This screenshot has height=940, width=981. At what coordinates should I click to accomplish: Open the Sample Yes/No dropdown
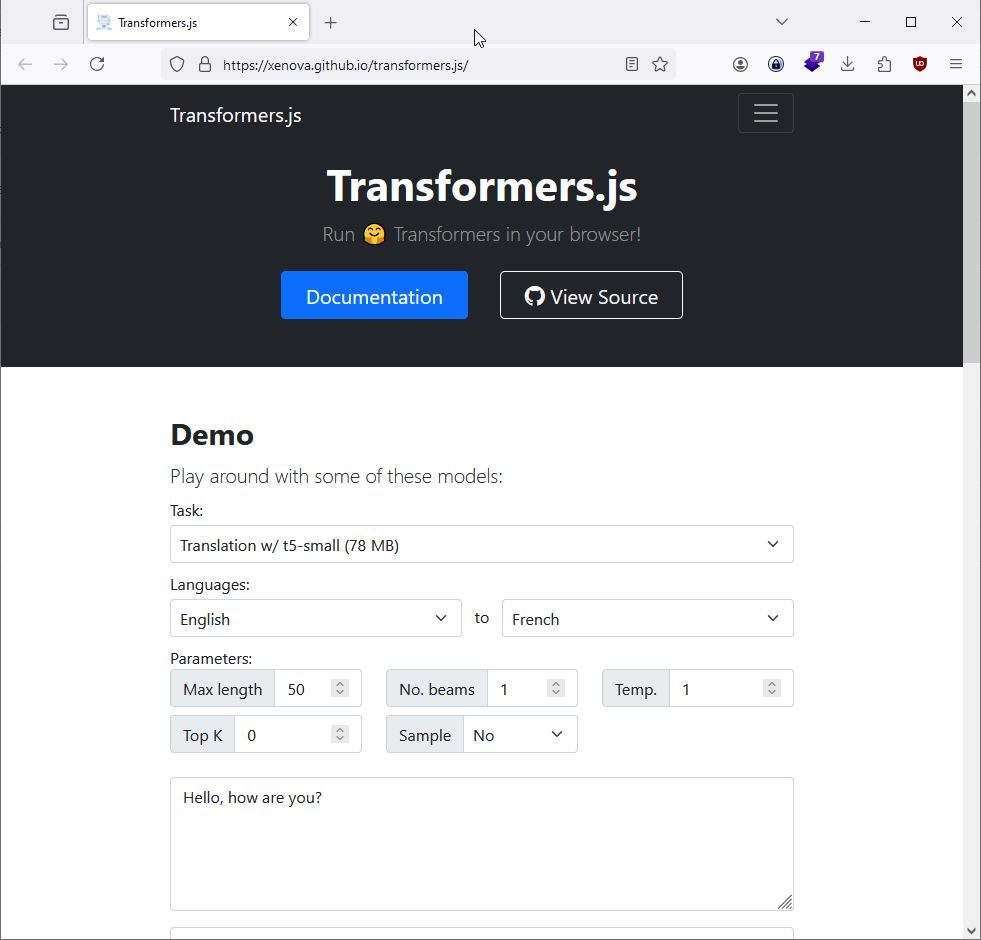point(520,735)
